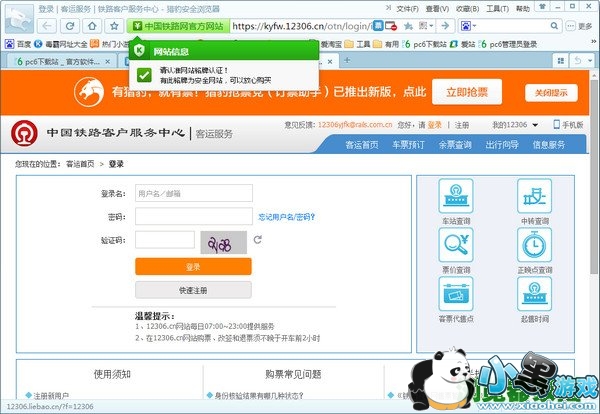Click the address bar showing kyfw.12306.cn
The image size is (600, 414).
[302, 26]
